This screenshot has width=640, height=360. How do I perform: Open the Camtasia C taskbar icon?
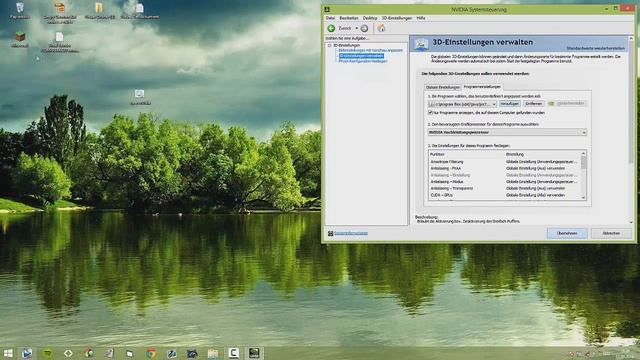tap(233, 353)
